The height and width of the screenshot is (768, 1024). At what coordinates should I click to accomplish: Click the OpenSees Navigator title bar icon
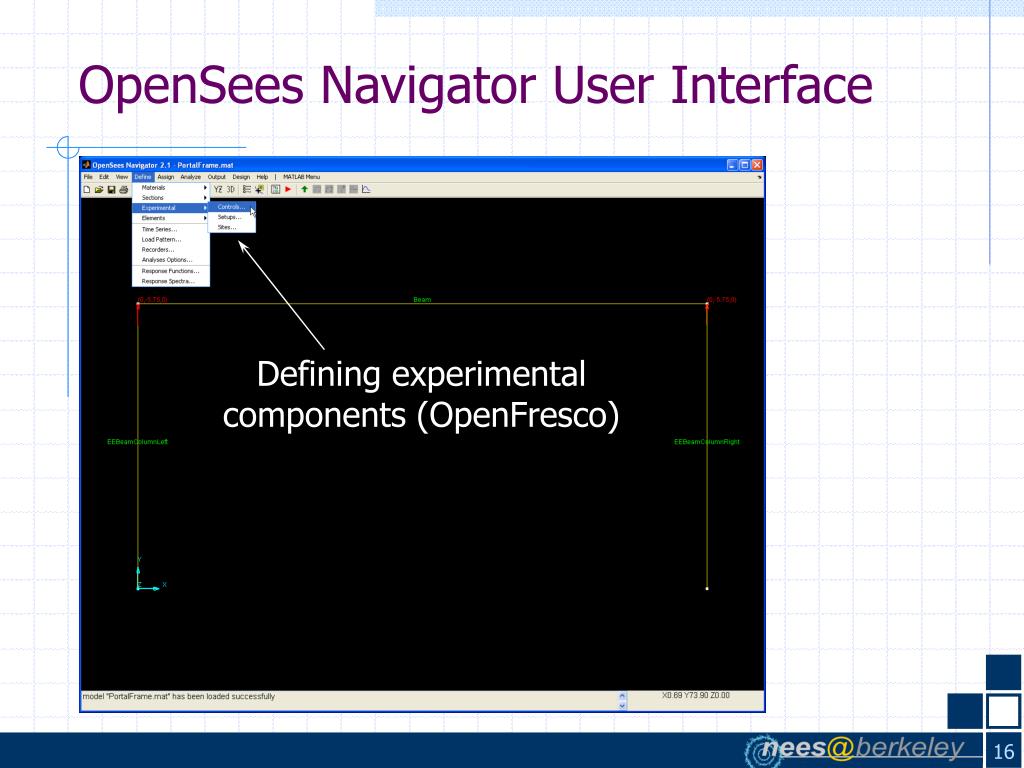tap(86, 165)
